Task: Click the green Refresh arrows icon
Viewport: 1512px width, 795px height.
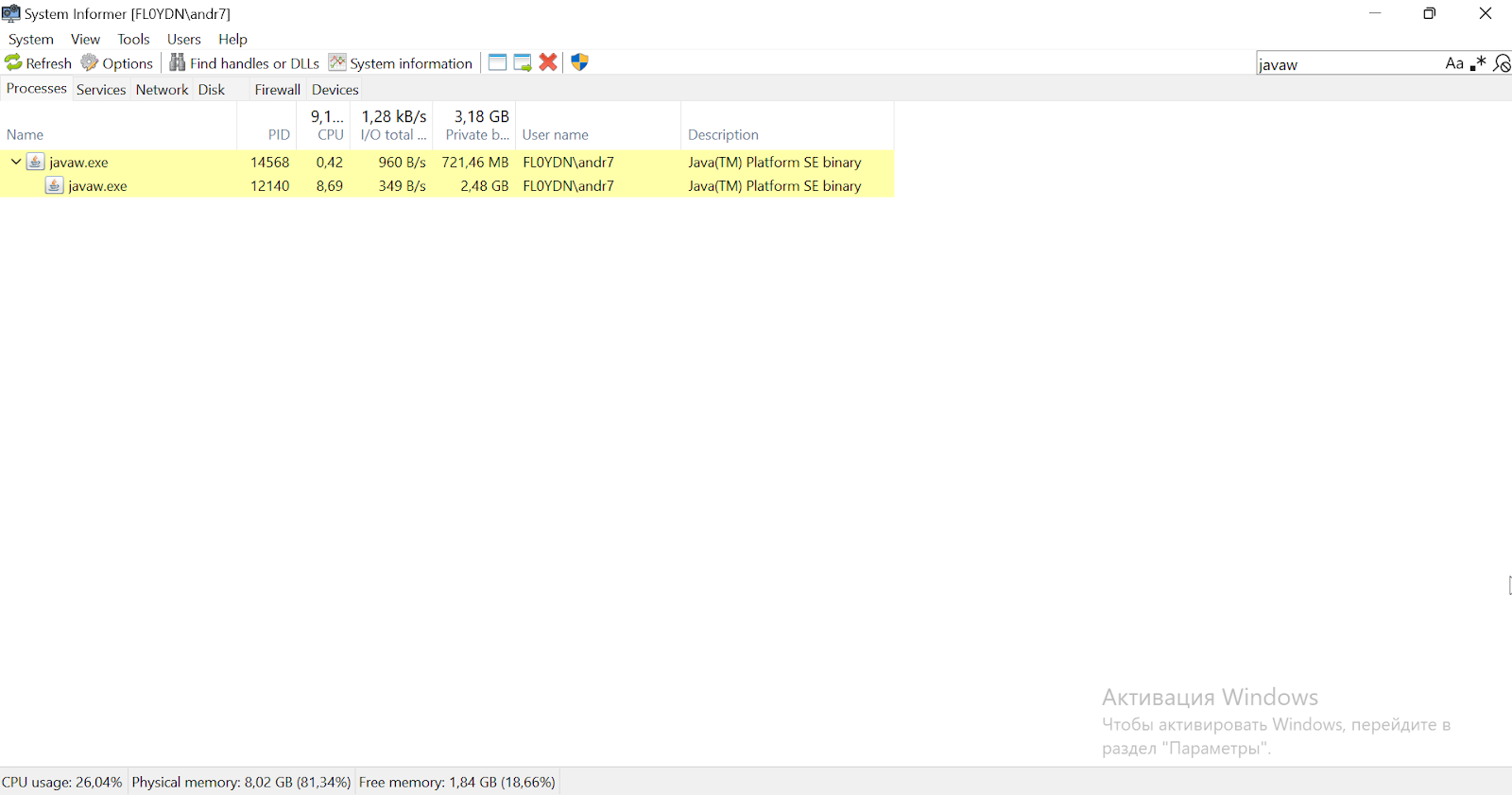Action: click(13, 62)
